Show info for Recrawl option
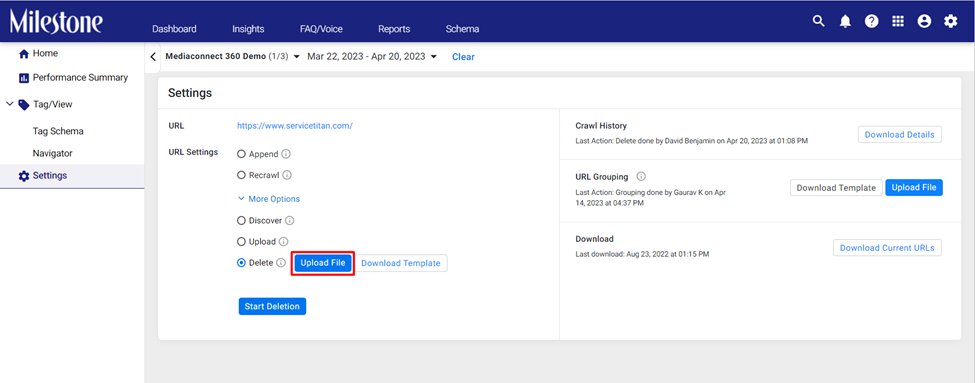 pos(287,175)
